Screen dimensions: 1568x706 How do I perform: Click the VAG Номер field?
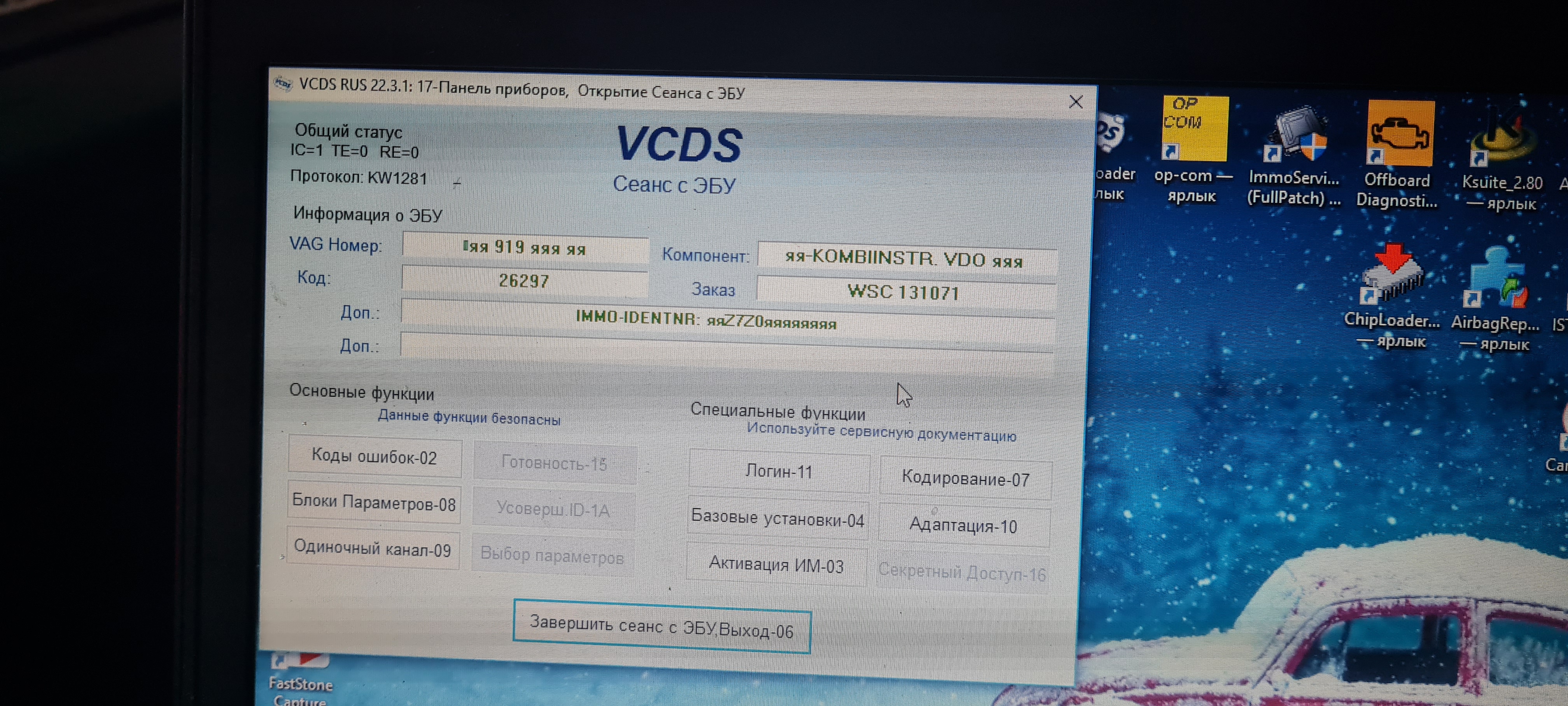coord(525,248)
